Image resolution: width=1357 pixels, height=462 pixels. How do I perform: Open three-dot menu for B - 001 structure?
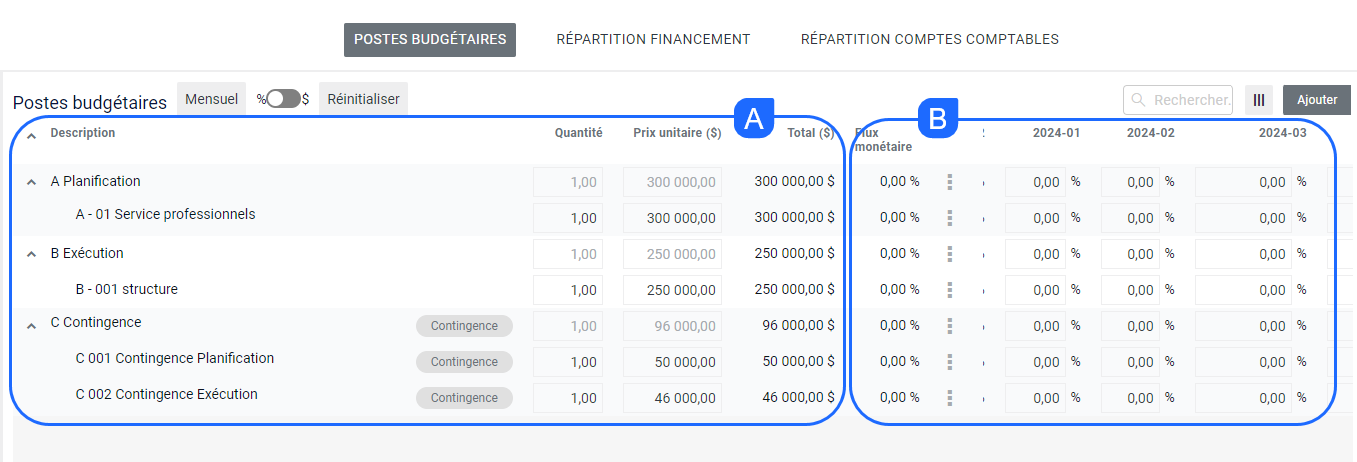coord(949,290)
